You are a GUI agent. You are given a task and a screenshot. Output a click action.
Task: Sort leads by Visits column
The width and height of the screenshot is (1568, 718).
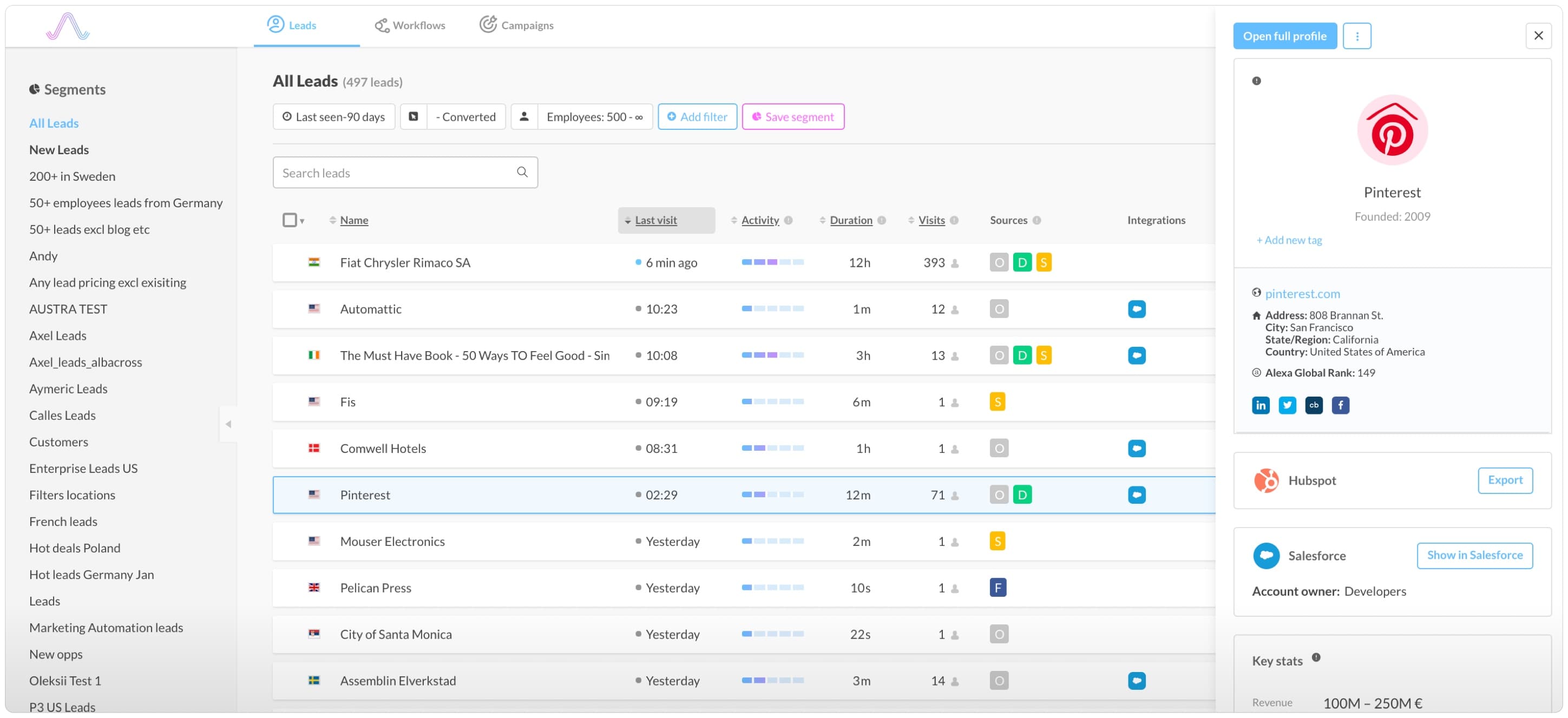(931, 220)
